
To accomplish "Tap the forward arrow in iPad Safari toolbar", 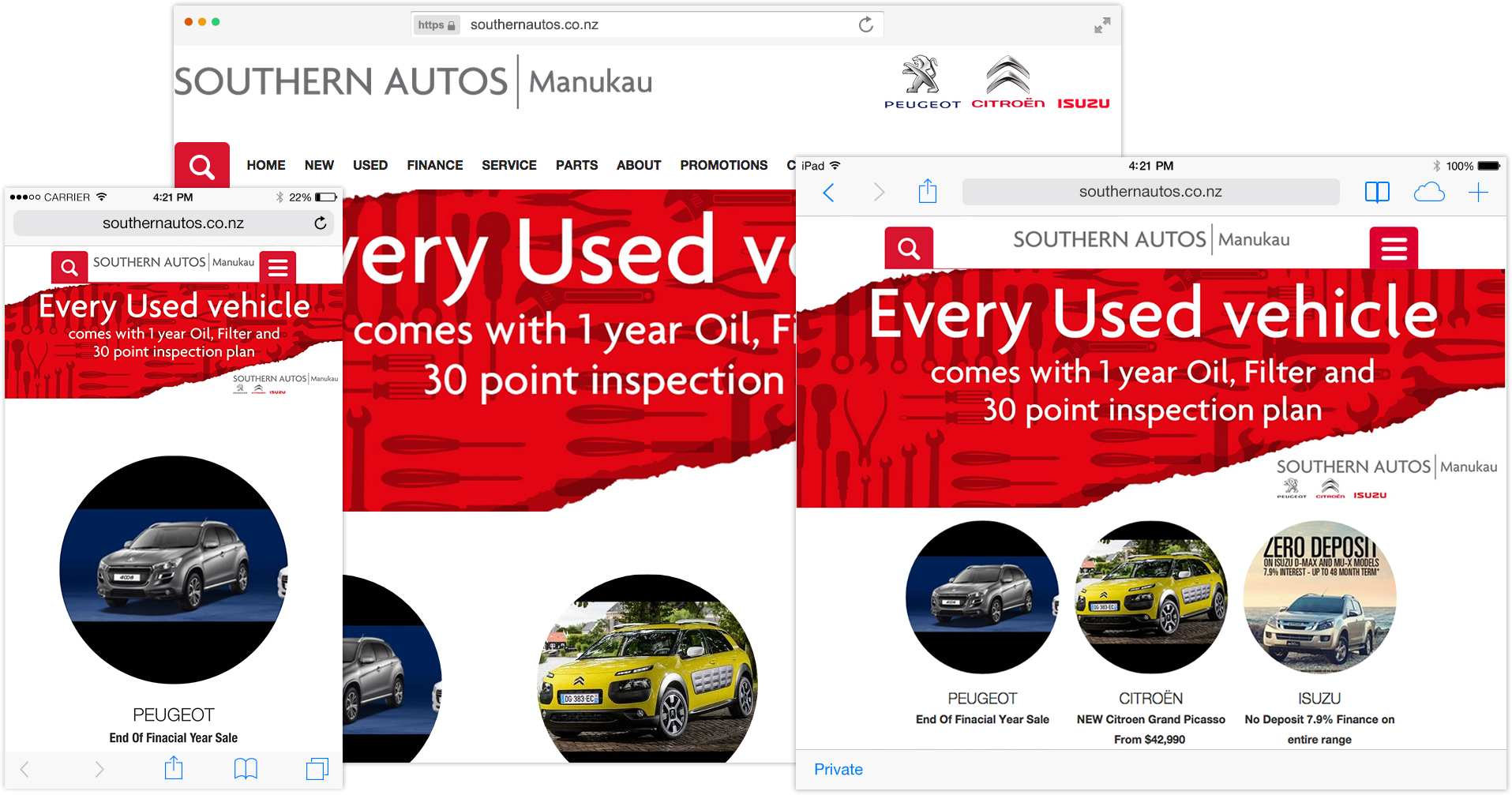I will (x=879, y=193).
